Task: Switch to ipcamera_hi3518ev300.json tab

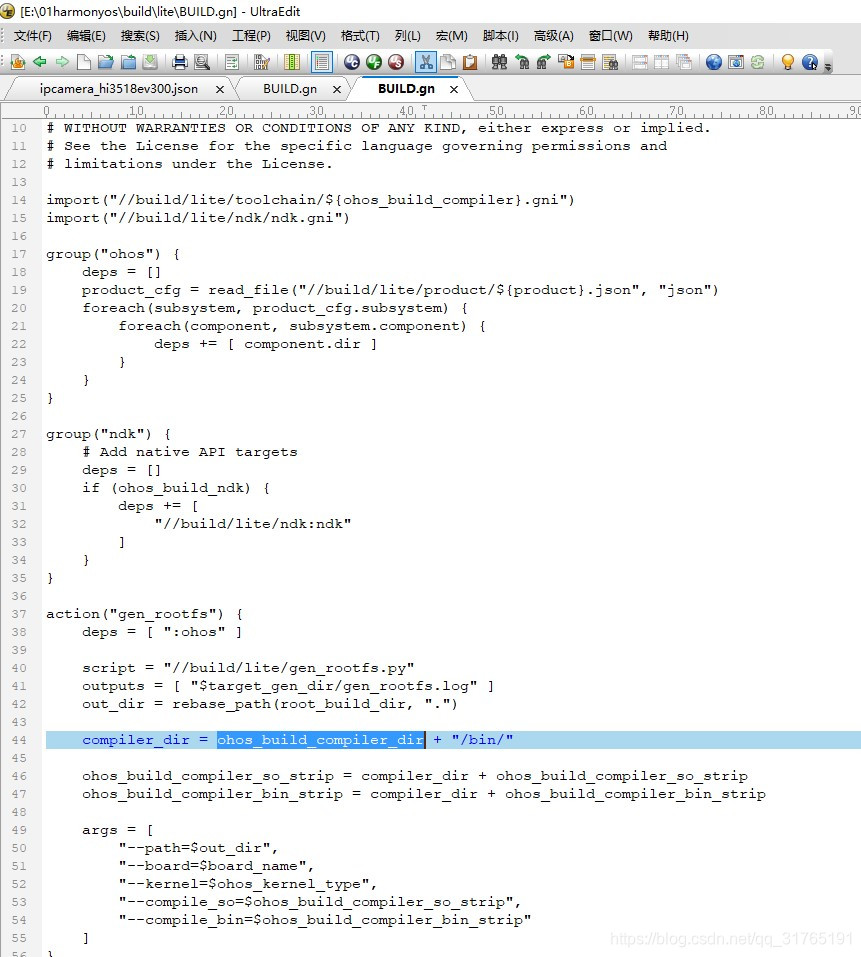Action: 119,89
